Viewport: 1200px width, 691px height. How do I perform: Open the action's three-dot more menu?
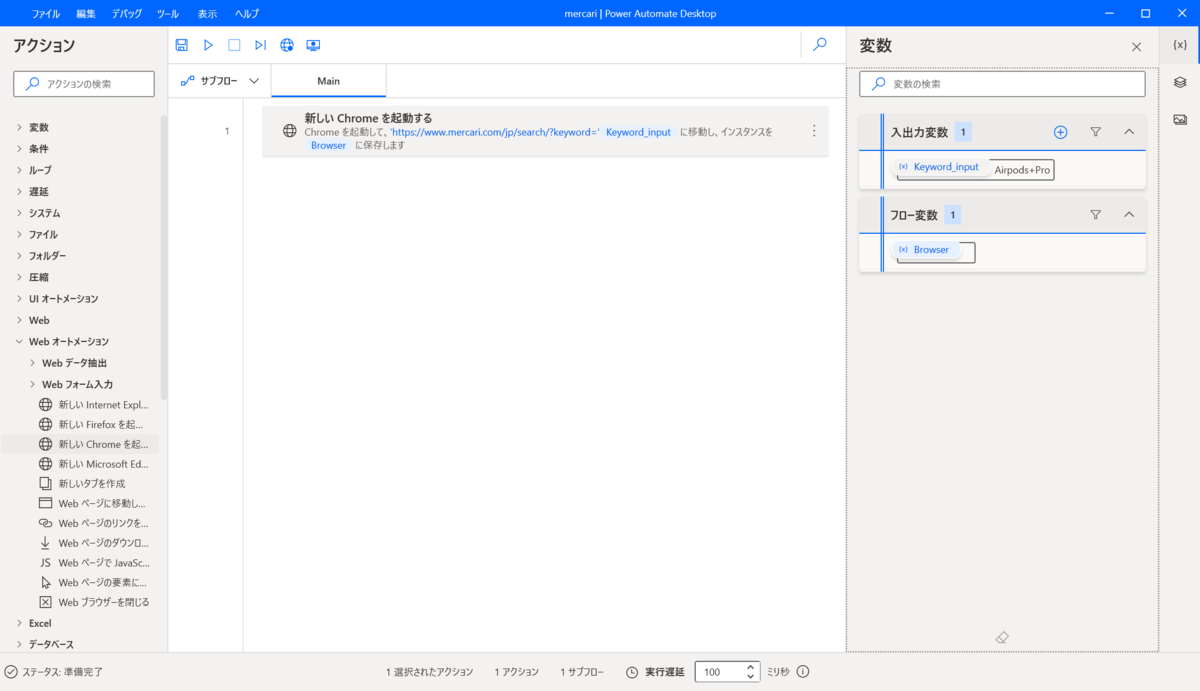[x=813, y=131]
